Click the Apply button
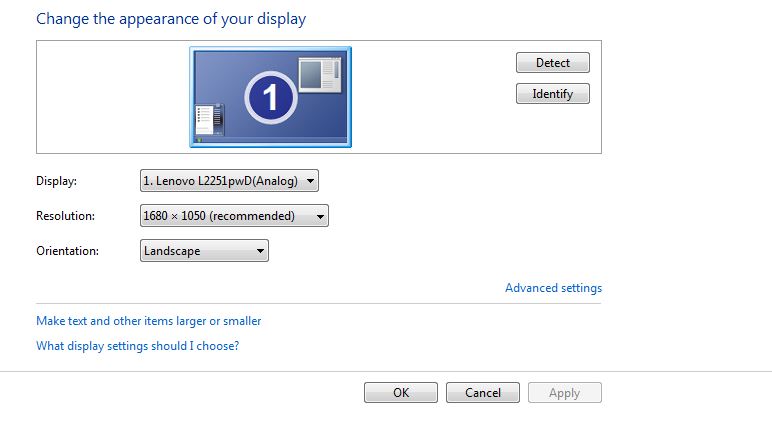 (x=564, y=393)
